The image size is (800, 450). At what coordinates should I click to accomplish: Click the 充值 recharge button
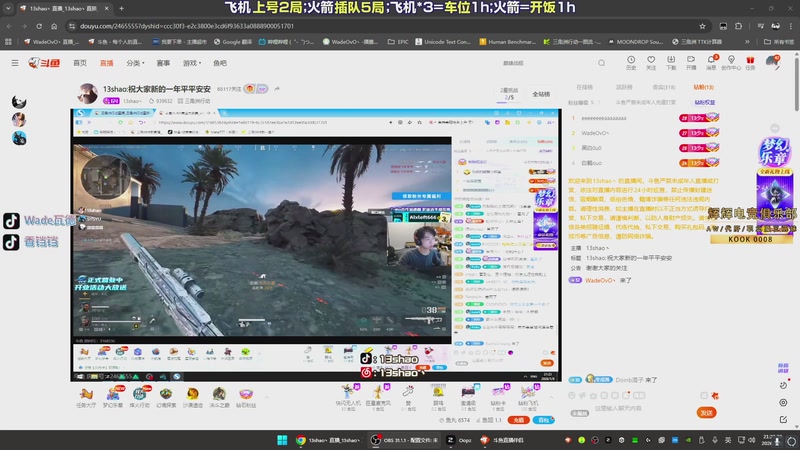[x=518, y=420]
